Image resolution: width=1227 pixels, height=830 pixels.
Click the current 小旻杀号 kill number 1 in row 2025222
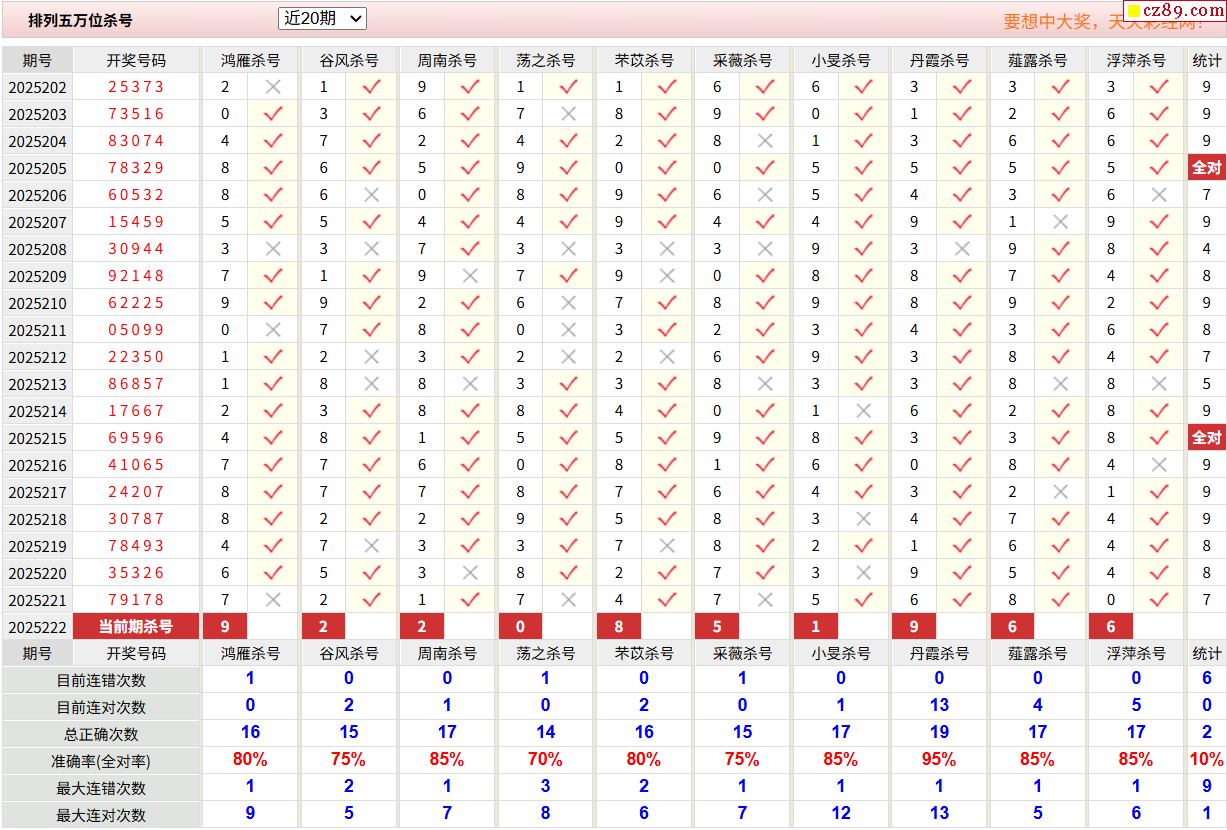(816, 627)
